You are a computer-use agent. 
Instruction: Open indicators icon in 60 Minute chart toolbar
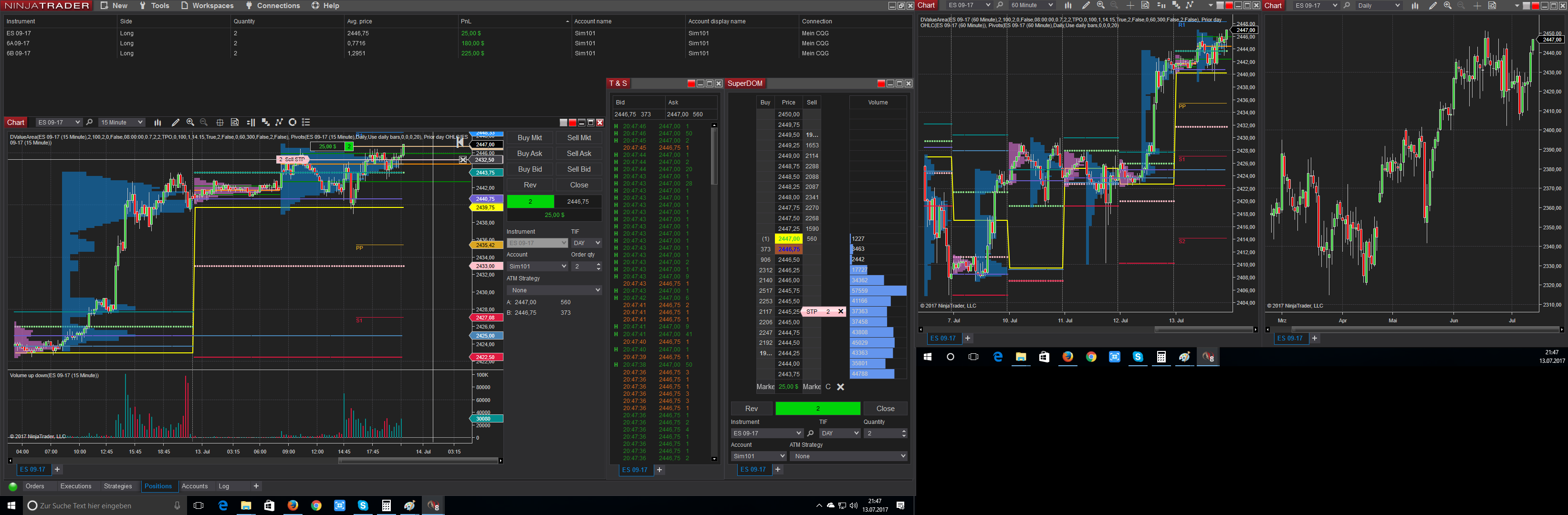pyautogui.click(x=1176, y=5)
